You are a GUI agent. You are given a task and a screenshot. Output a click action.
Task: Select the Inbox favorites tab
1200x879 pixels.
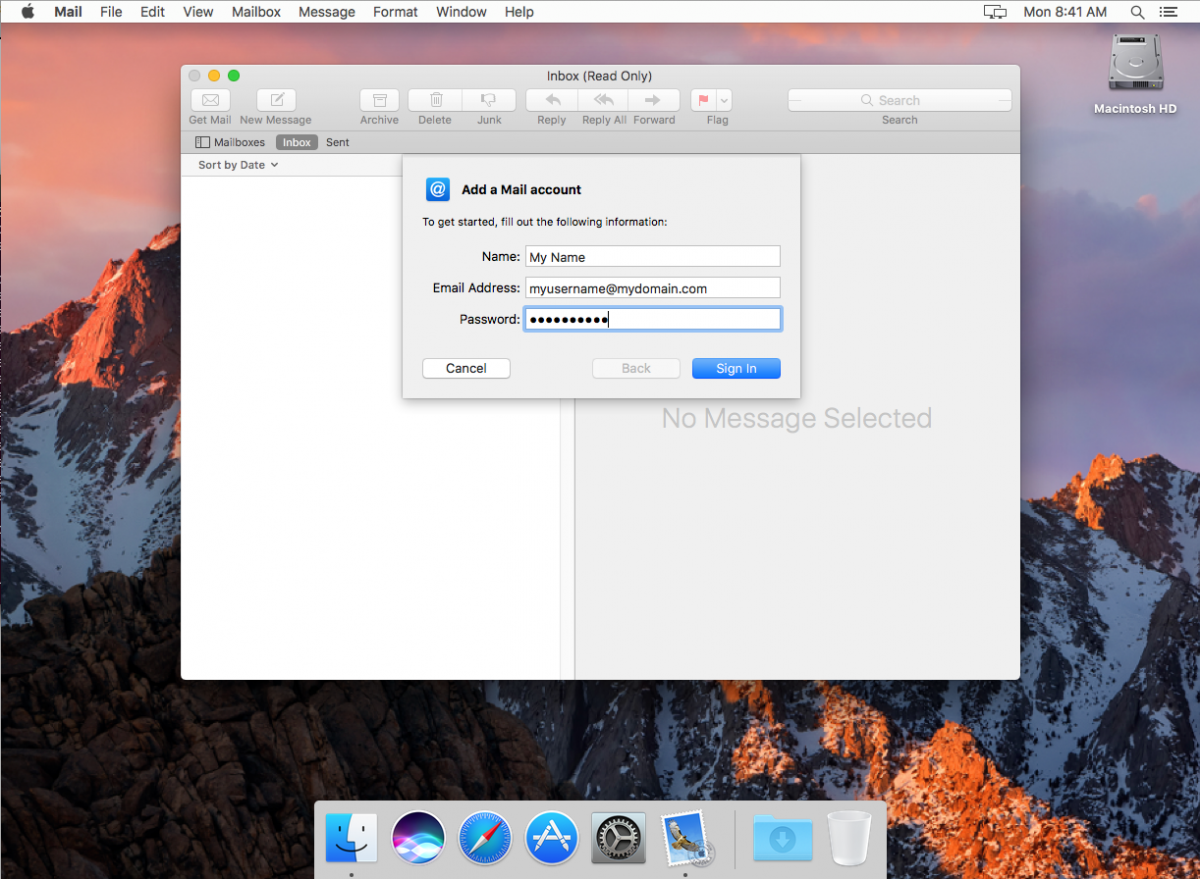point(297,142)
